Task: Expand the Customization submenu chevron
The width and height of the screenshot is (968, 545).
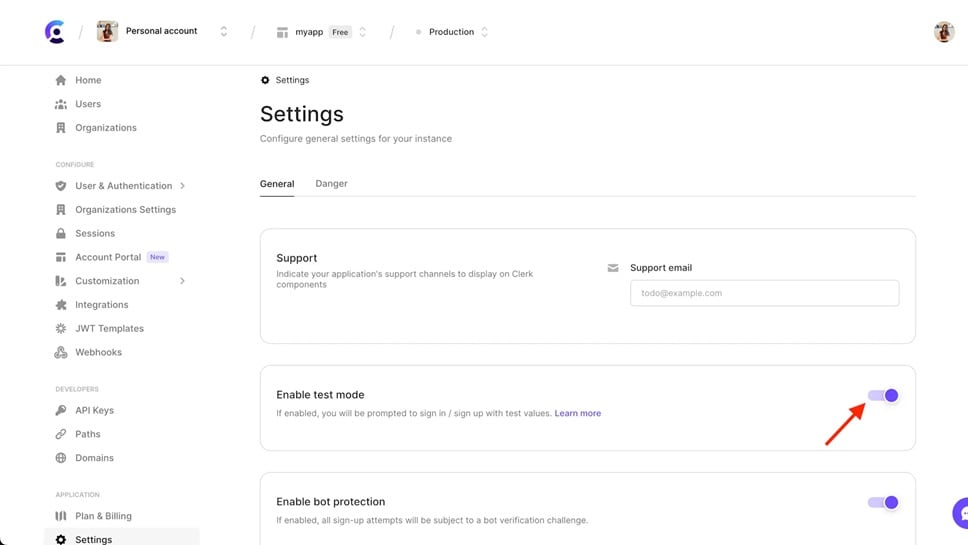Action: (182, 281)
